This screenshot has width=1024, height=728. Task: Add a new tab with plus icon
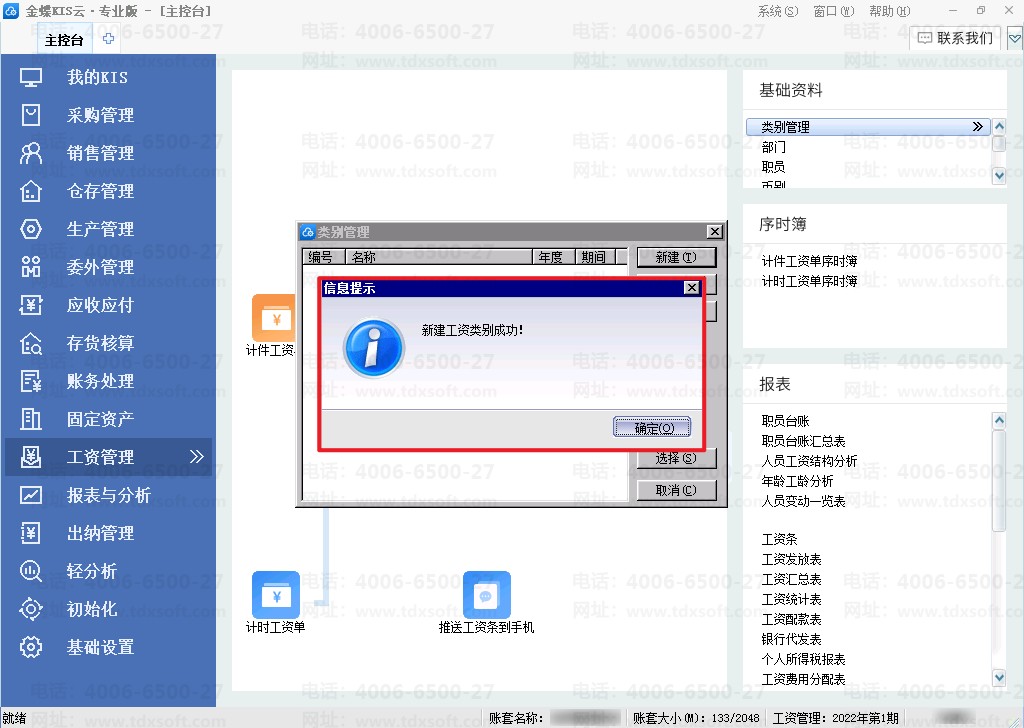108,39
